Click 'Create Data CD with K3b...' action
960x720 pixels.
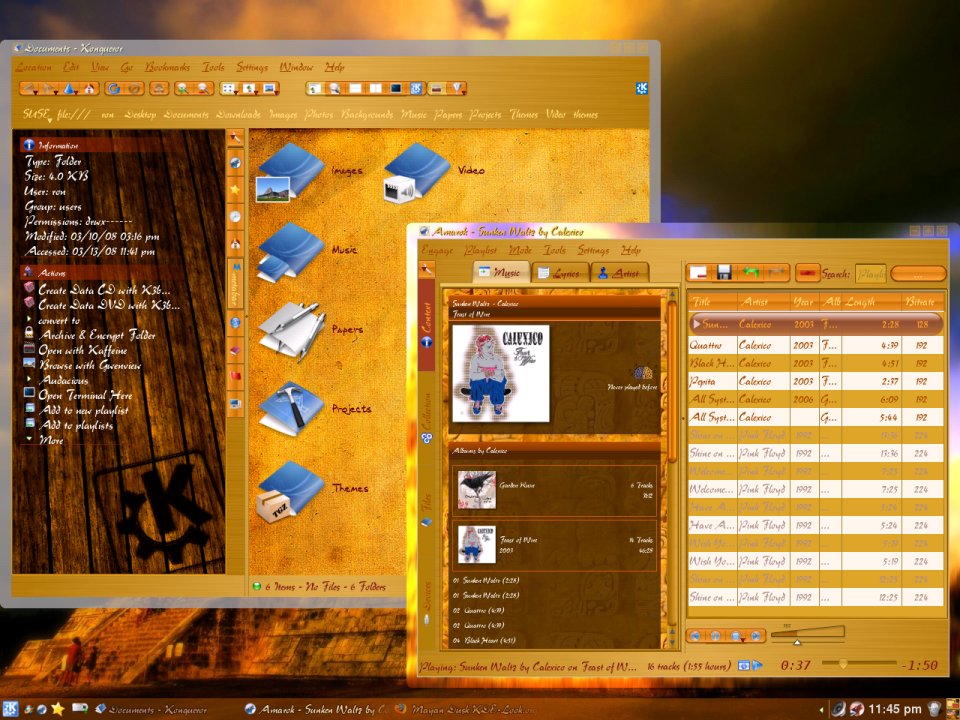pos(104,290)
